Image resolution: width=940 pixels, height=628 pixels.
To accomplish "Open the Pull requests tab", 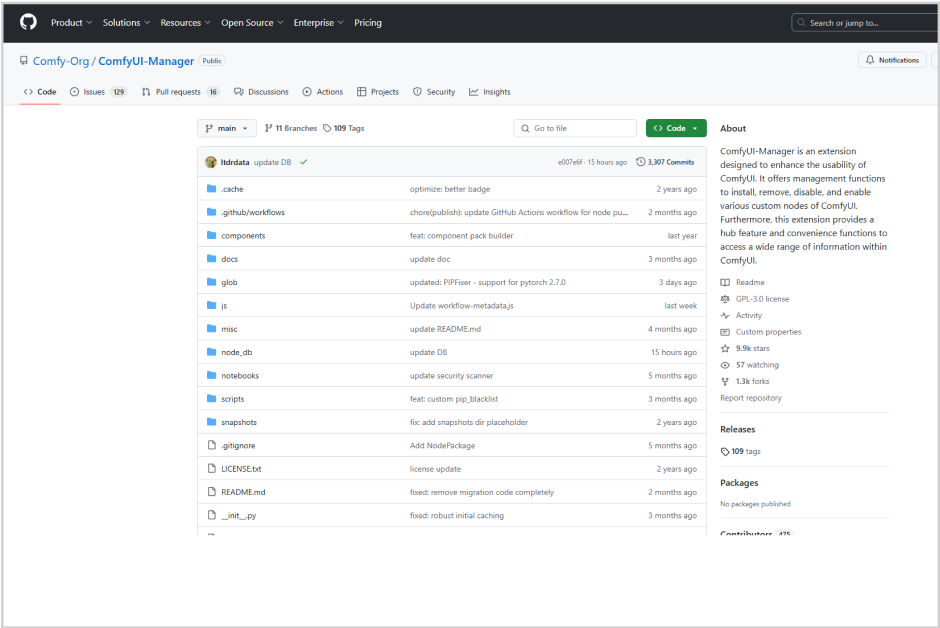I will point(180,92).
